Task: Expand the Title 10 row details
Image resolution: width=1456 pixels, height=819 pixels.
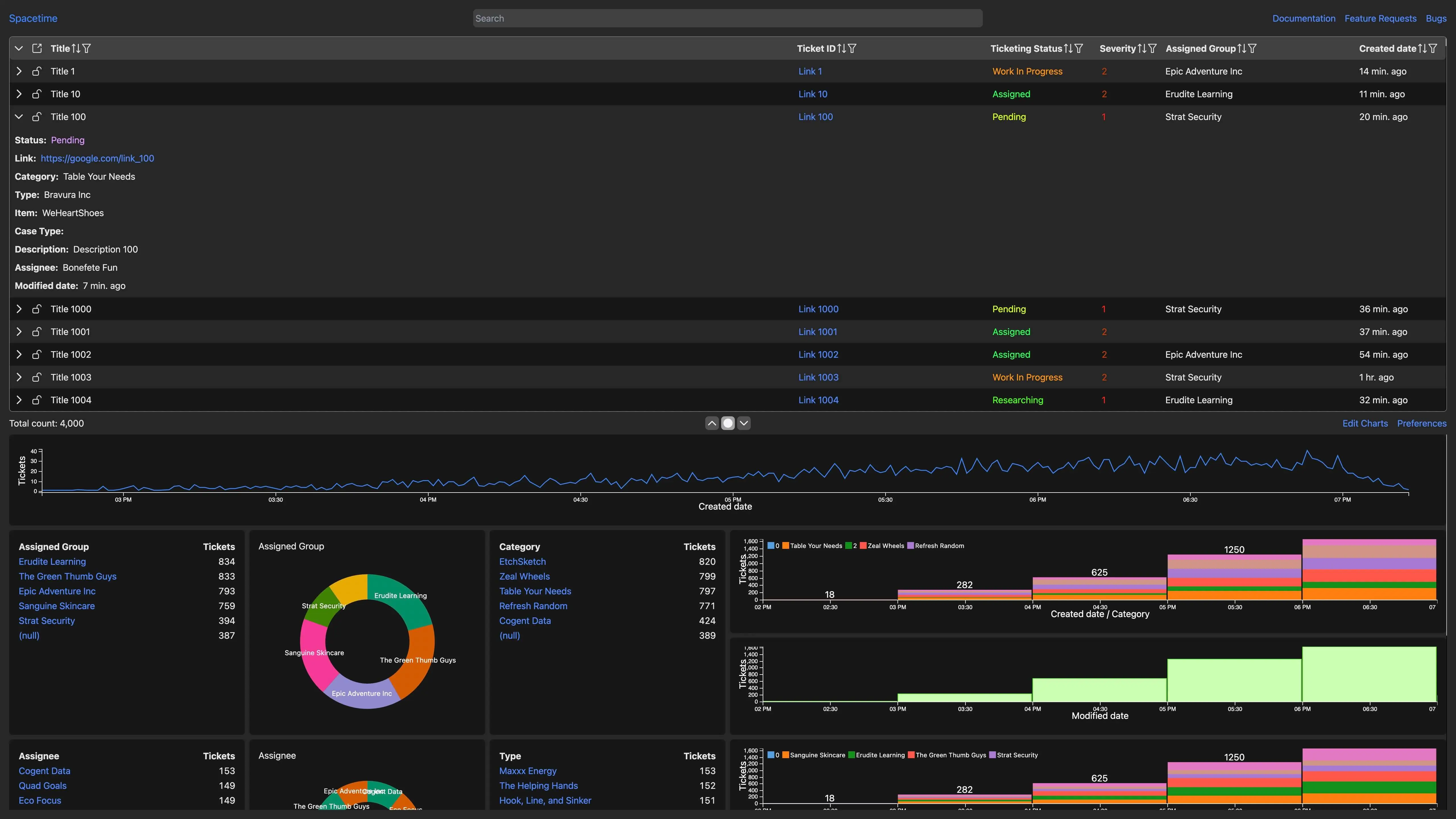Action: (19, 94)
